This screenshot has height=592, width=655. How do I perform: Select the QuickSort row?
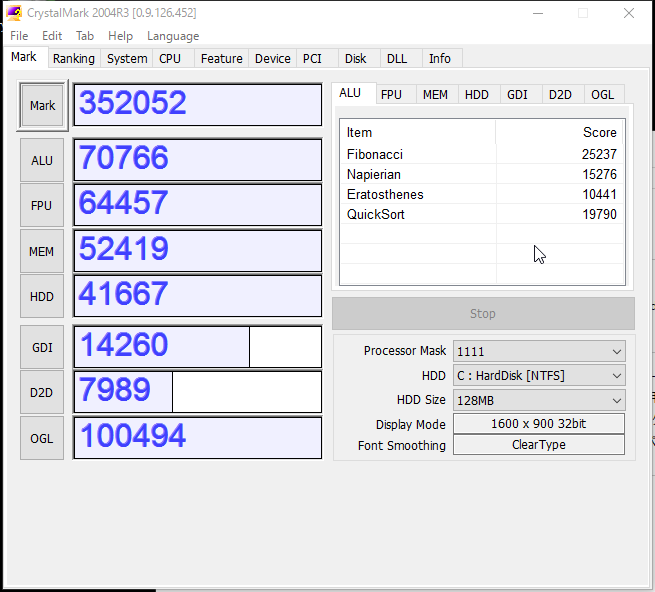(482, 214)
